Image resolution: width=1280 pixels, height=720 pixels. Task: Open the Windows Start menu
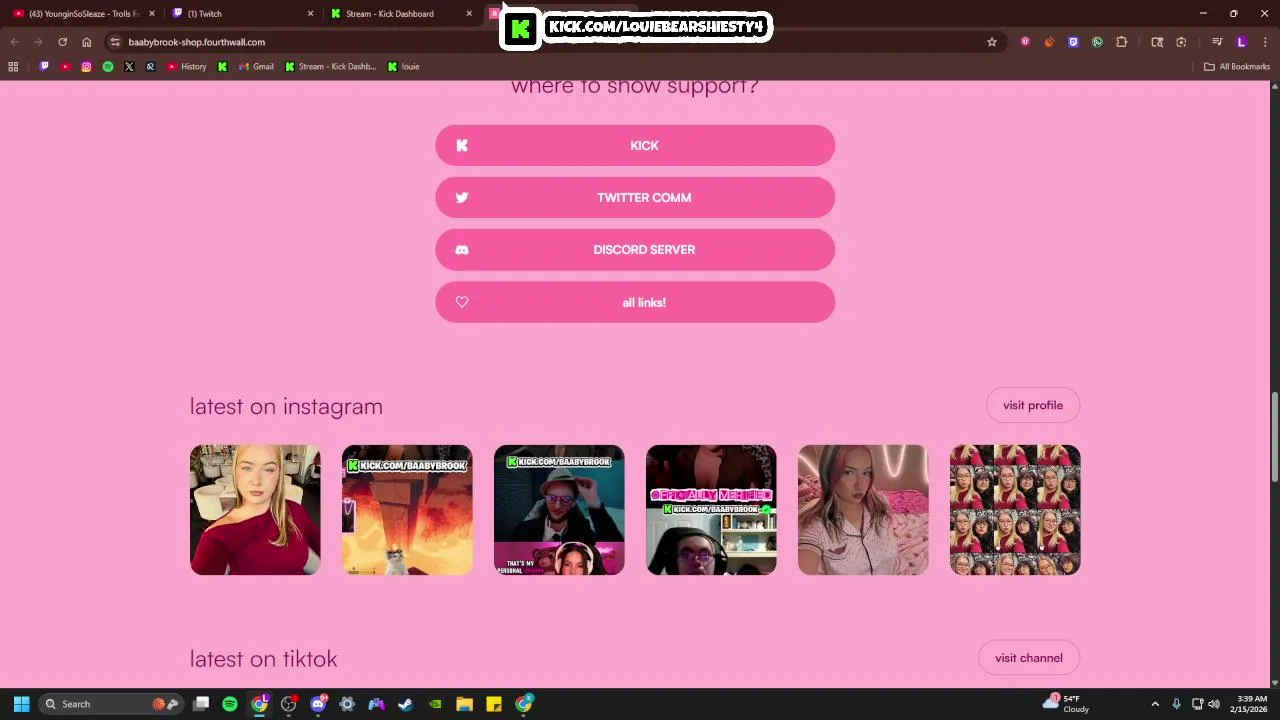click(21, 704)
